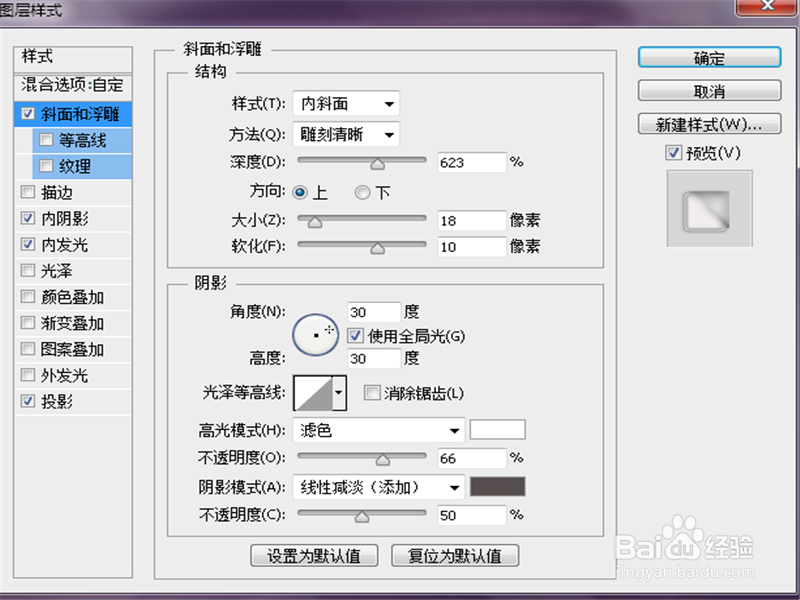Select the 光泽 style entry label
Screen dimensions: 800x600
point(57,271)
